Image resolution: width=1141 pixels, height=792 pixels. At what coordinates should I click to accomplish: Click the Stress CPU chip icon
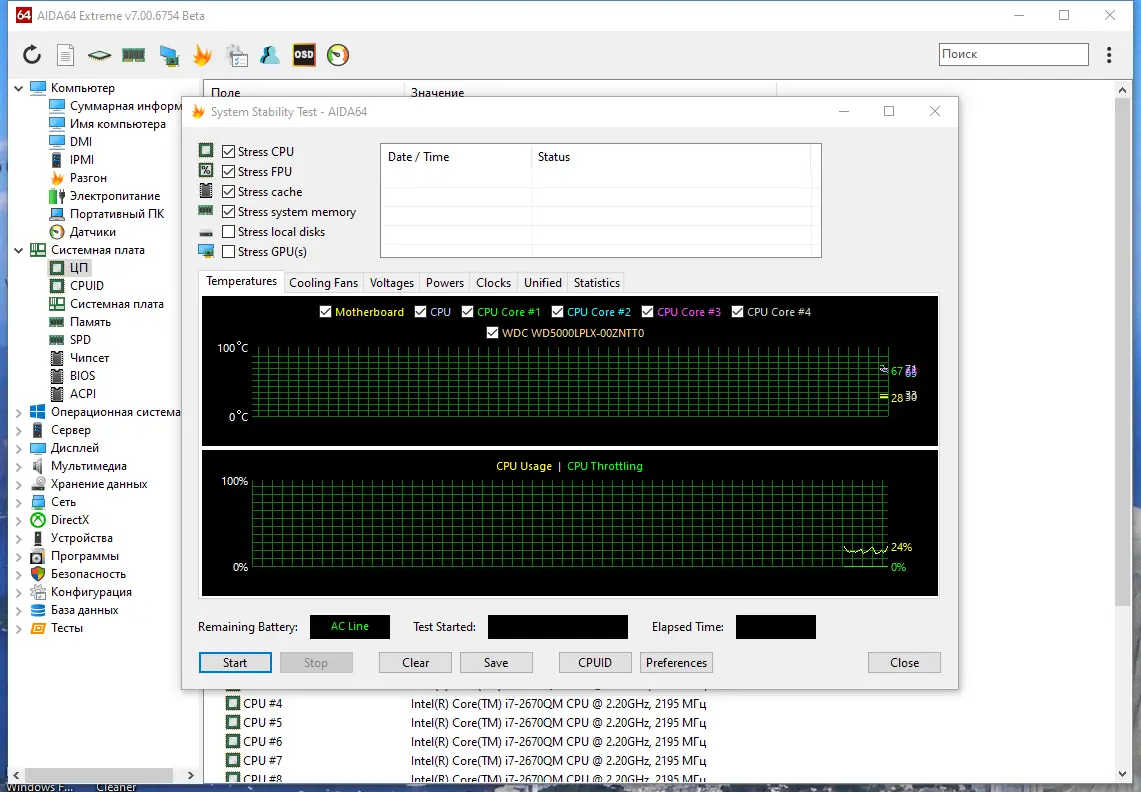click(206, 150)
